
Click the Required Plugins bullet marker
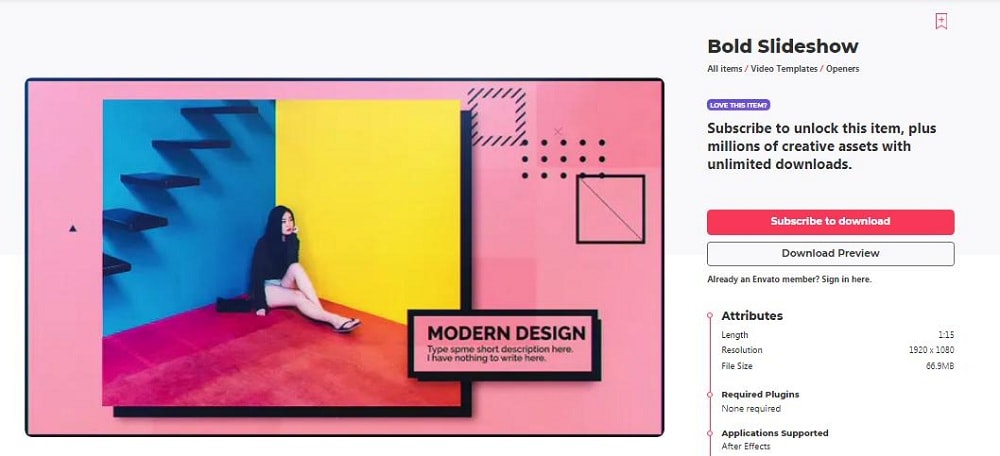click(710, 395)
